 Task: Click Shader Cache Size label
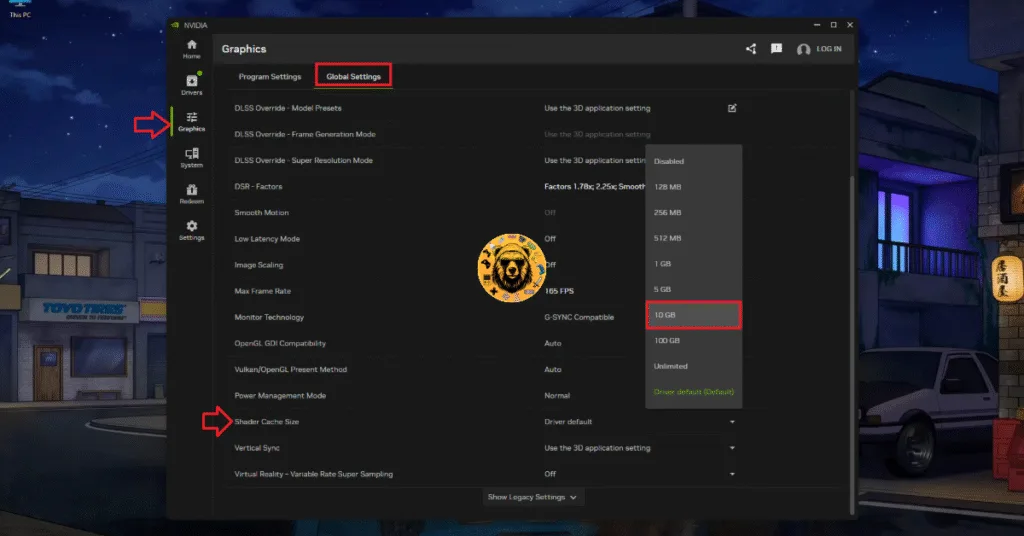pyautogui.click(x=266, y=422)
